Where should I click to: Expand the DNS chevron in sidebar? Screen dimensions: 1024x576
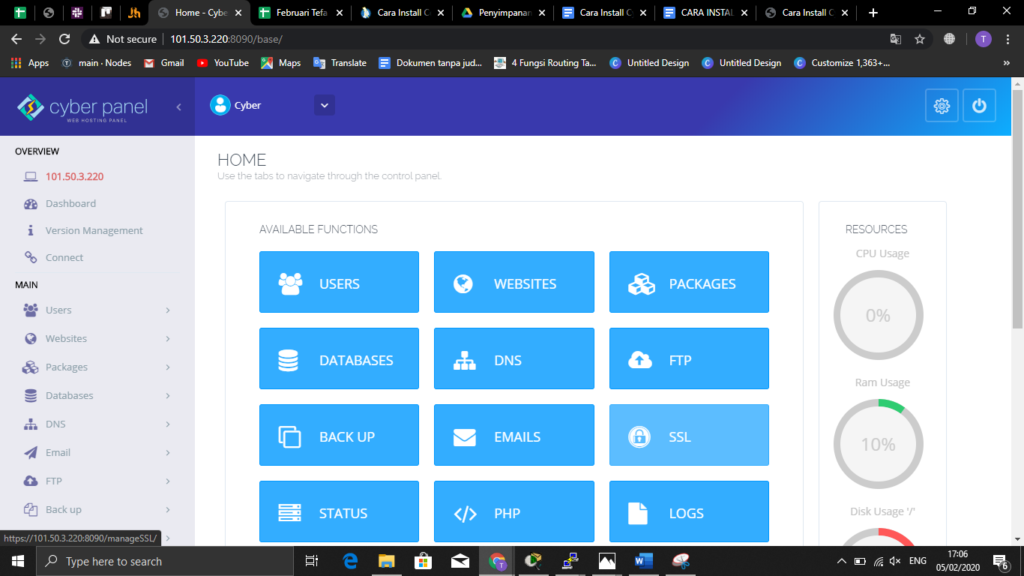pyautogui.click(x=168, y=424)
